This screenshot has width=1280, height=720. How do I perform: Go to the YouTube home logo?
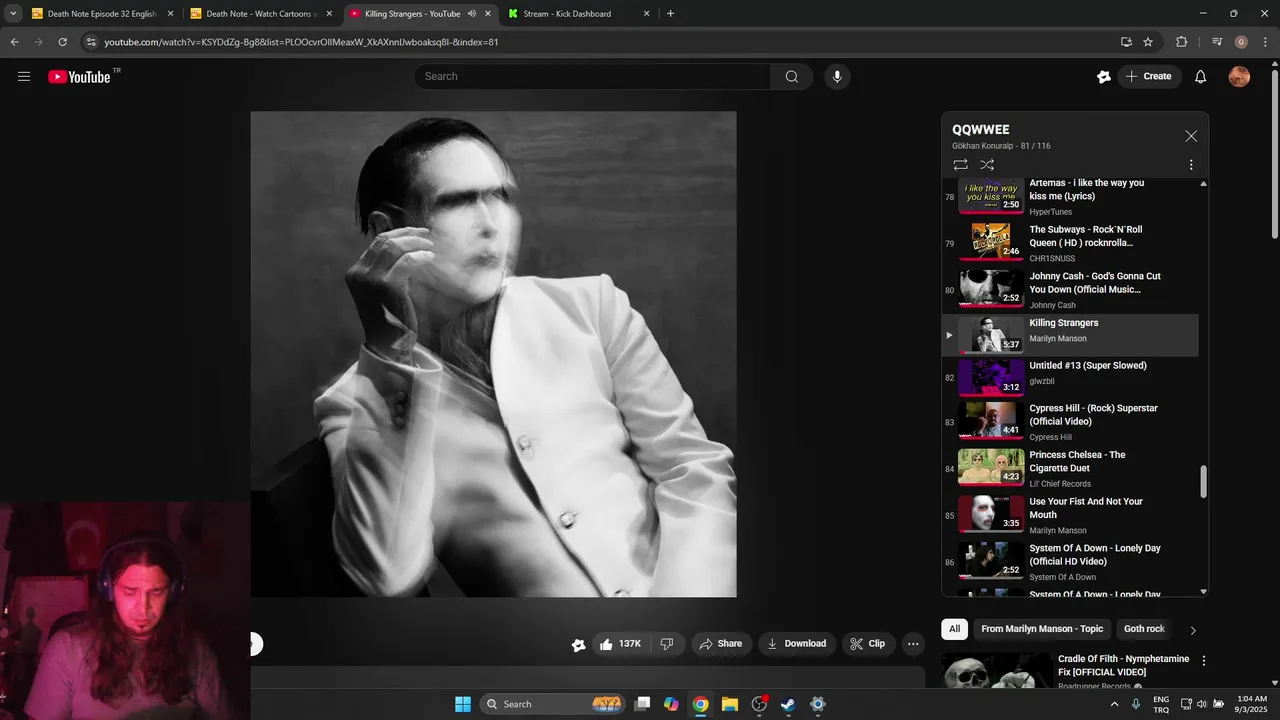click(x=79, y=77)
